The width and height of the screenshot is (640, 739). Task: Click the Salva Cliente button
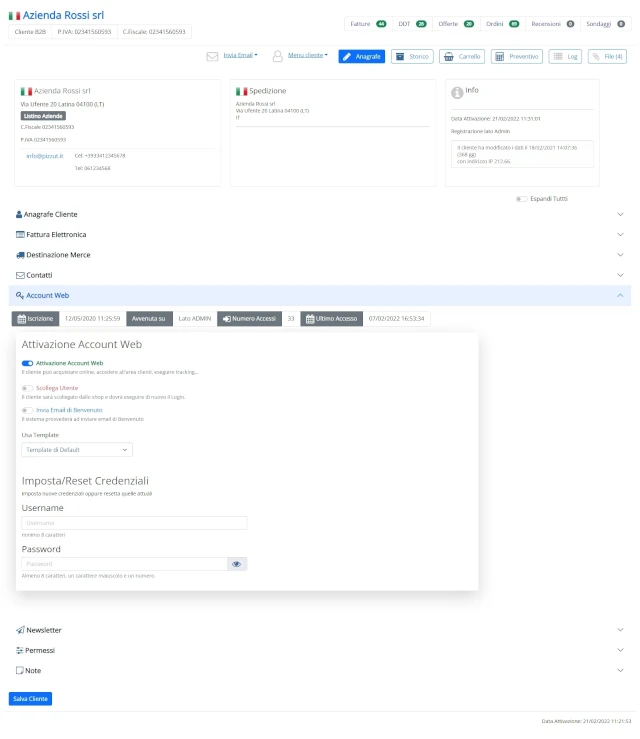30,699
